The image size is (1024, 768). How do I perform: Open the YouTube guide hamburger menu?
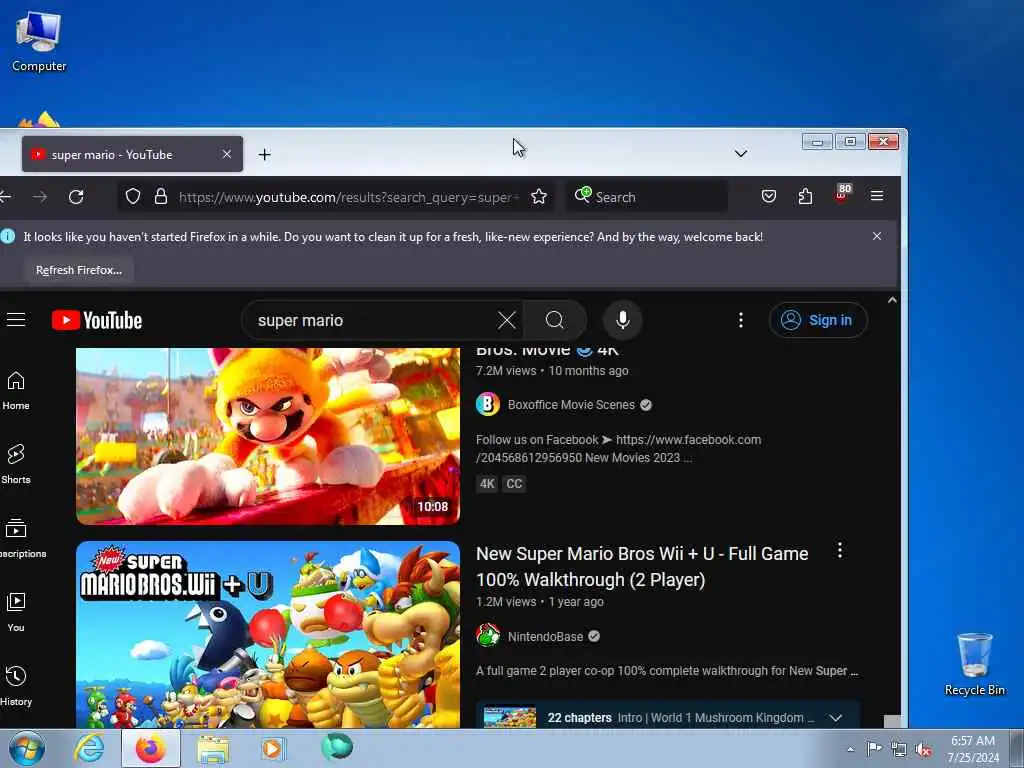(x=16, y=319)
